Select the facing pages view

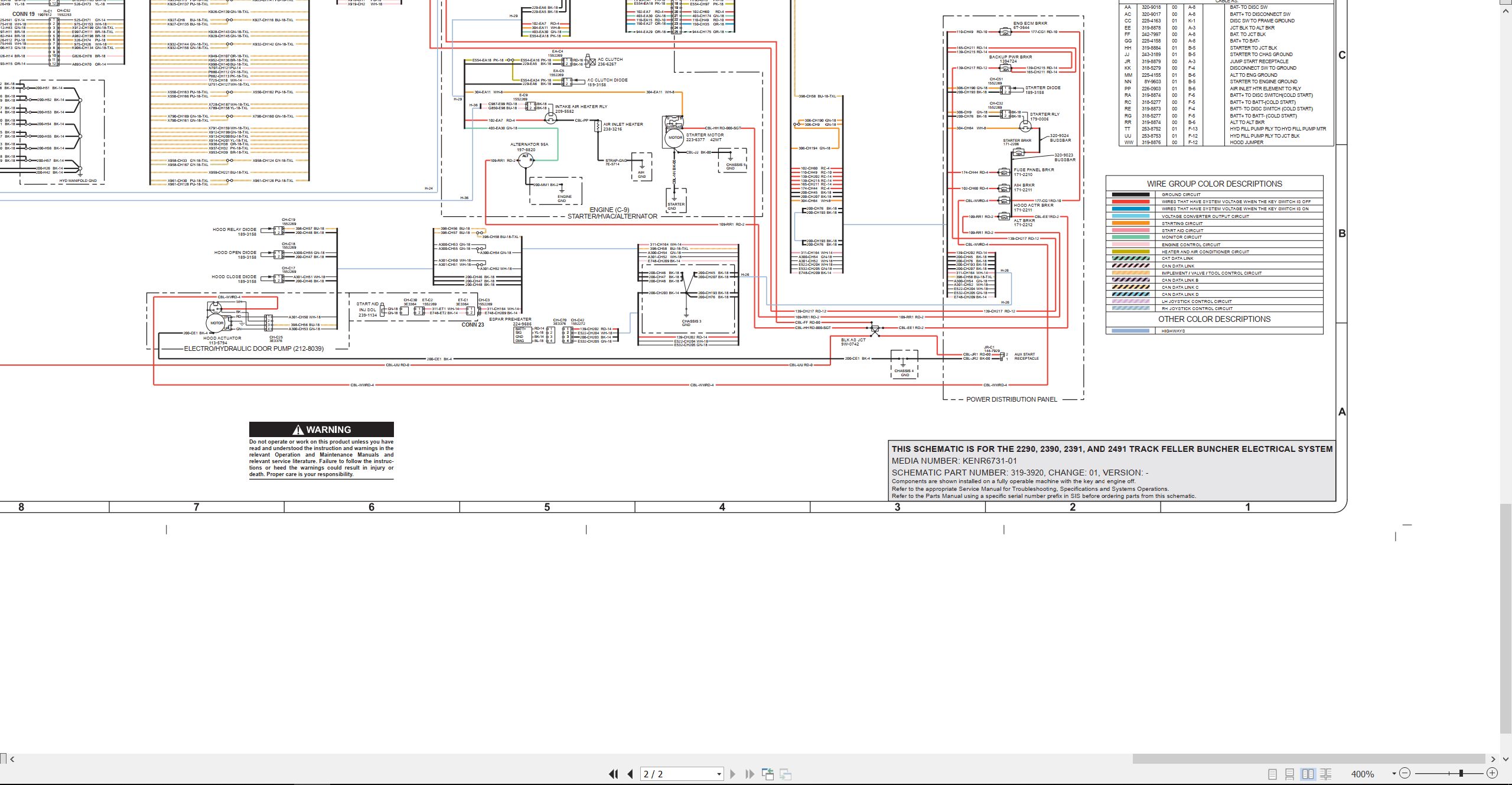(1308, 774)
